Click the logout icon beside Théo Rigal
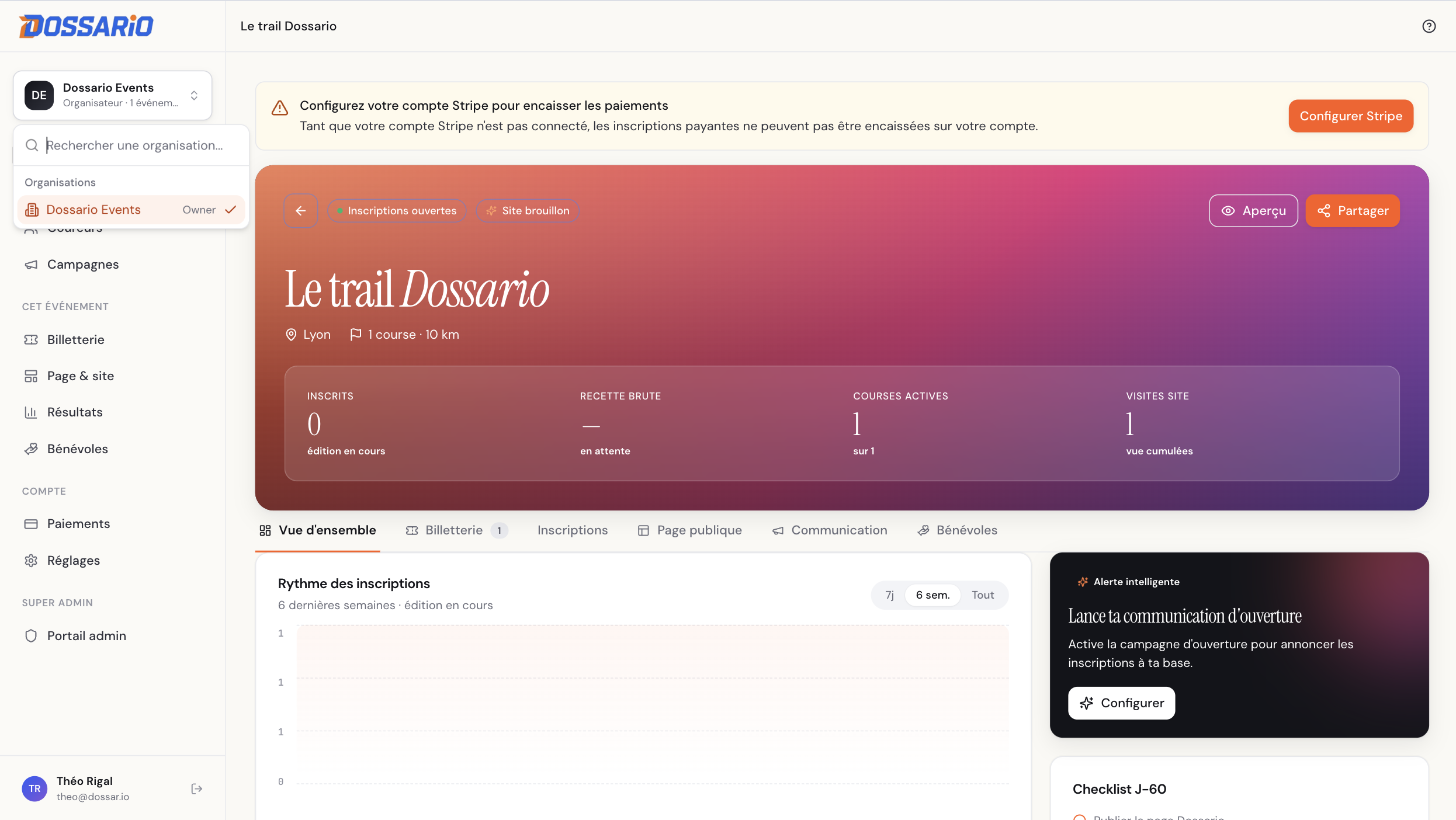 tap(197, 789)
